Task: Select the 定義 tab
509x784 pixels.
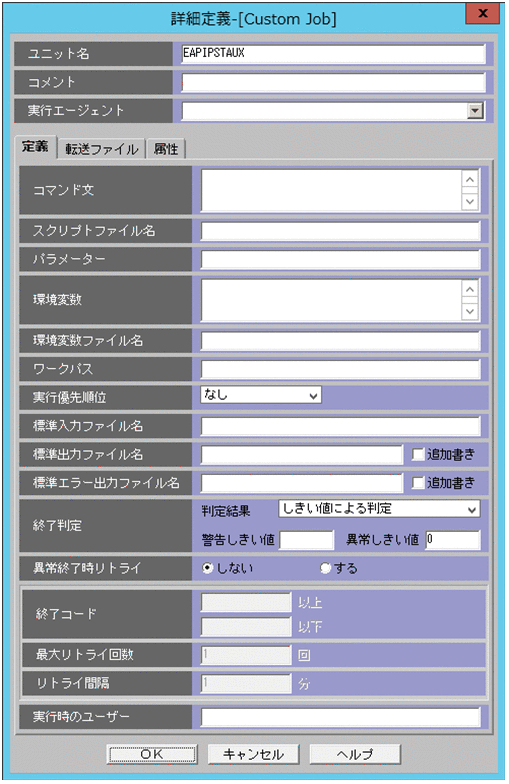Action: click(35, 147)
